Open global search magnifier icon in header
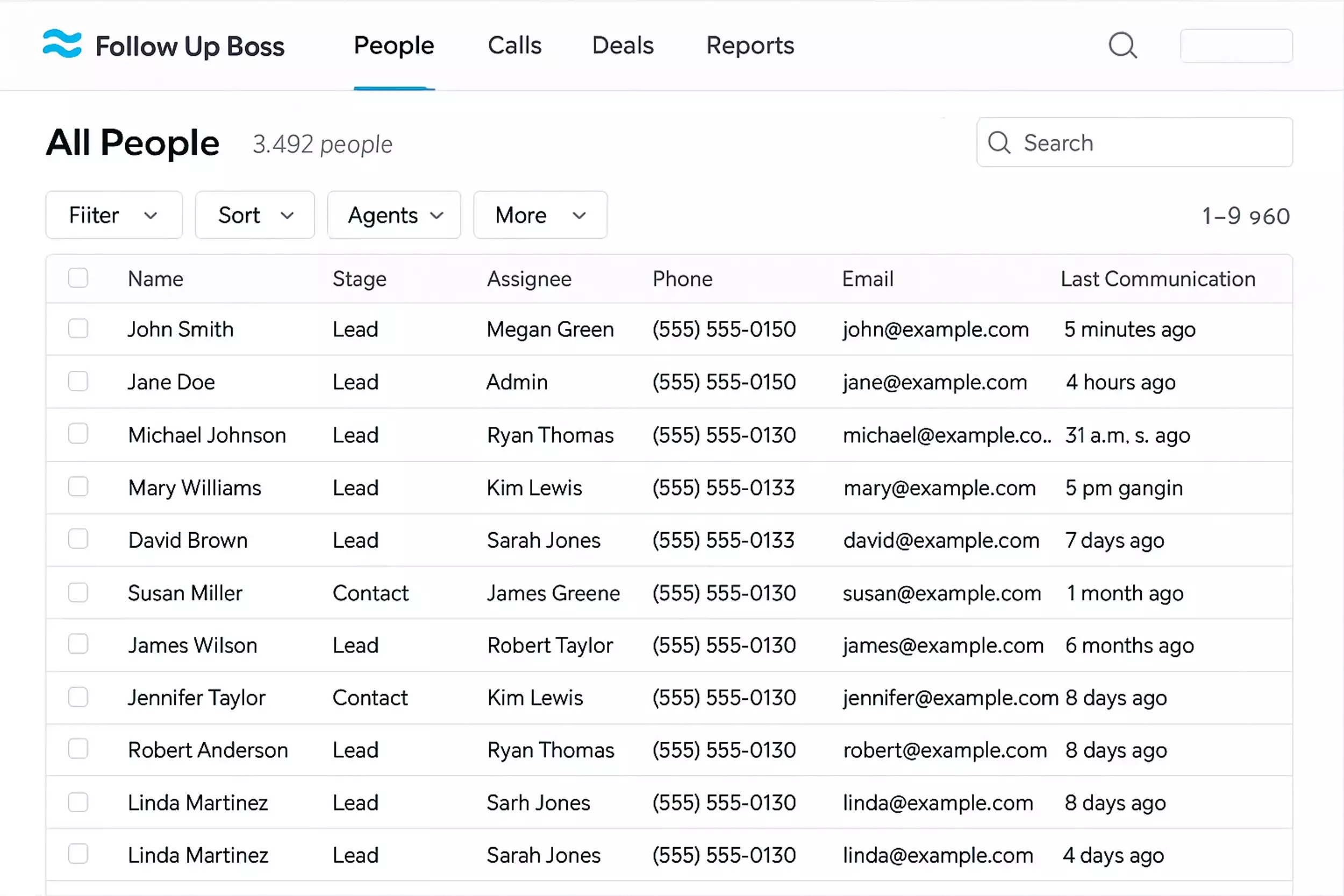Screen dimensions: 1344x896 click(x=1123, y=45)
